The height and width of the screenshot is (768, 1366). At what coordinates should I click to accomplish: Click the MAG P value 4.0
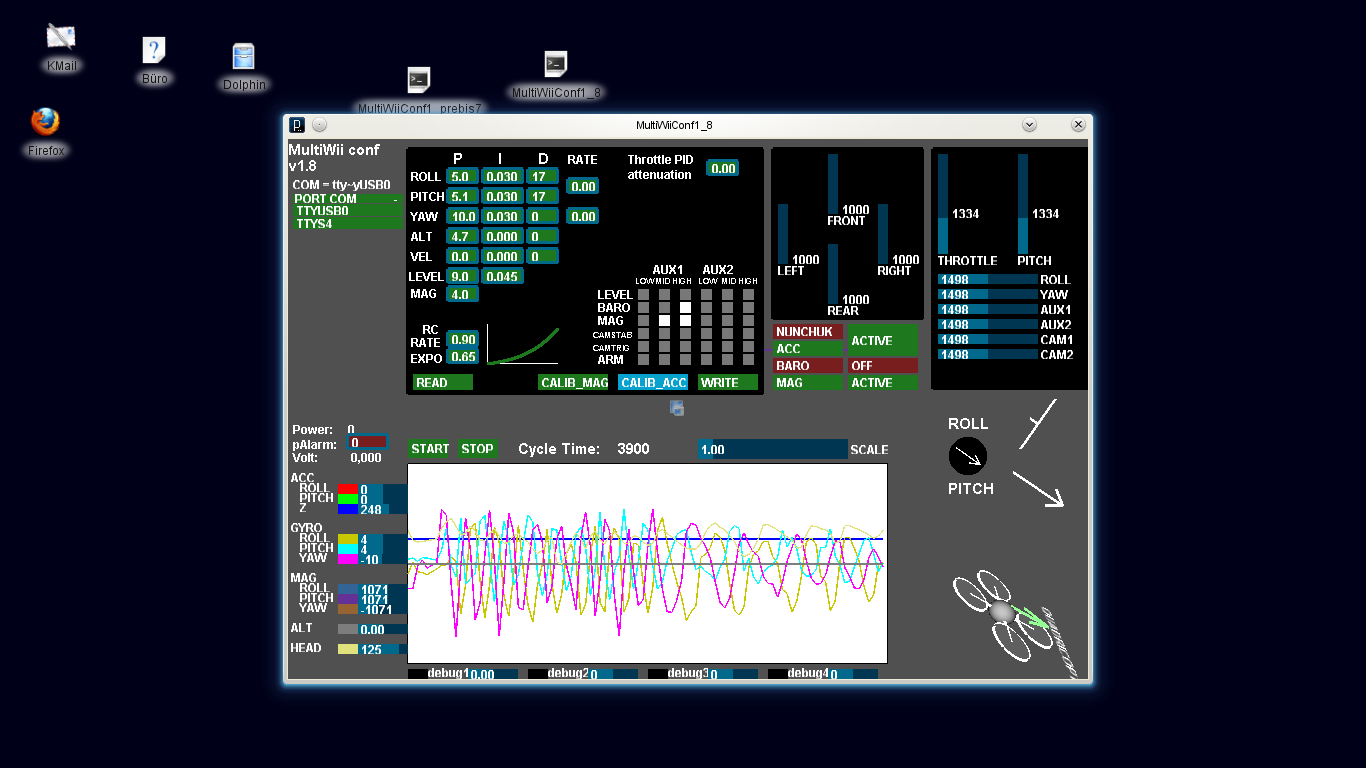(x=462, y=294)
